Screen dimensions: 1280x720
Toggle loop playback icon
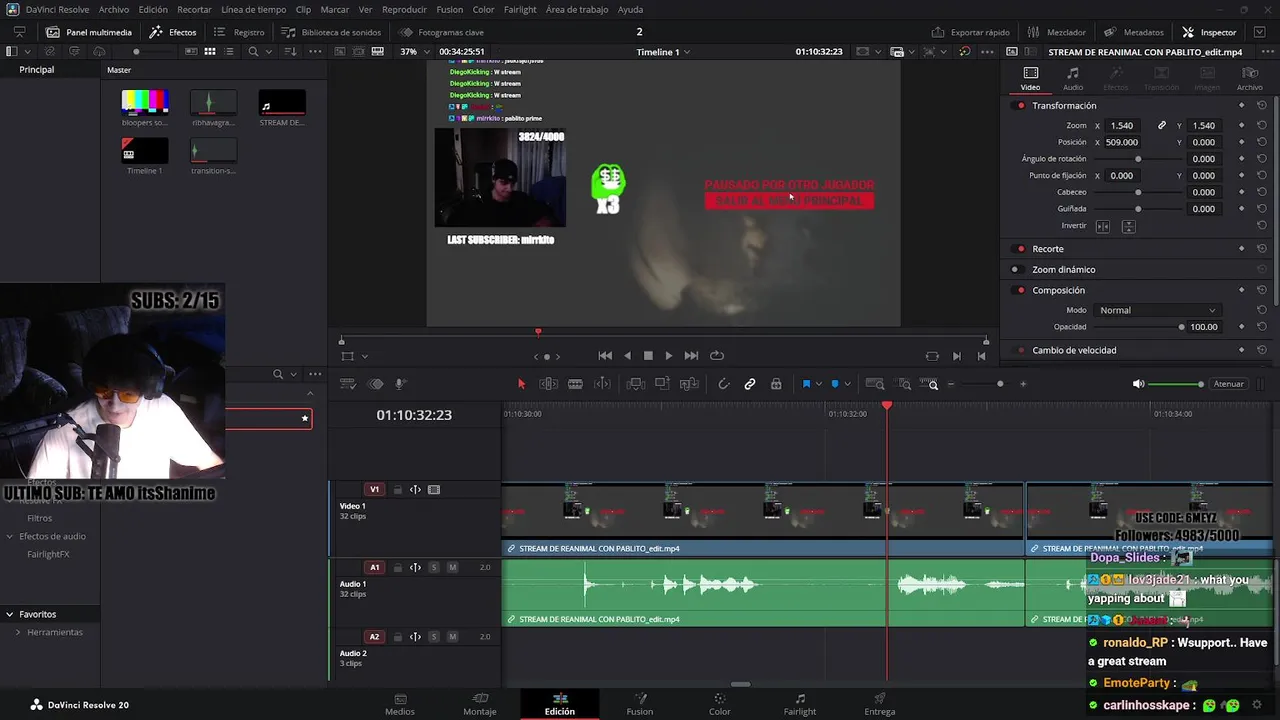pos(717,356)
